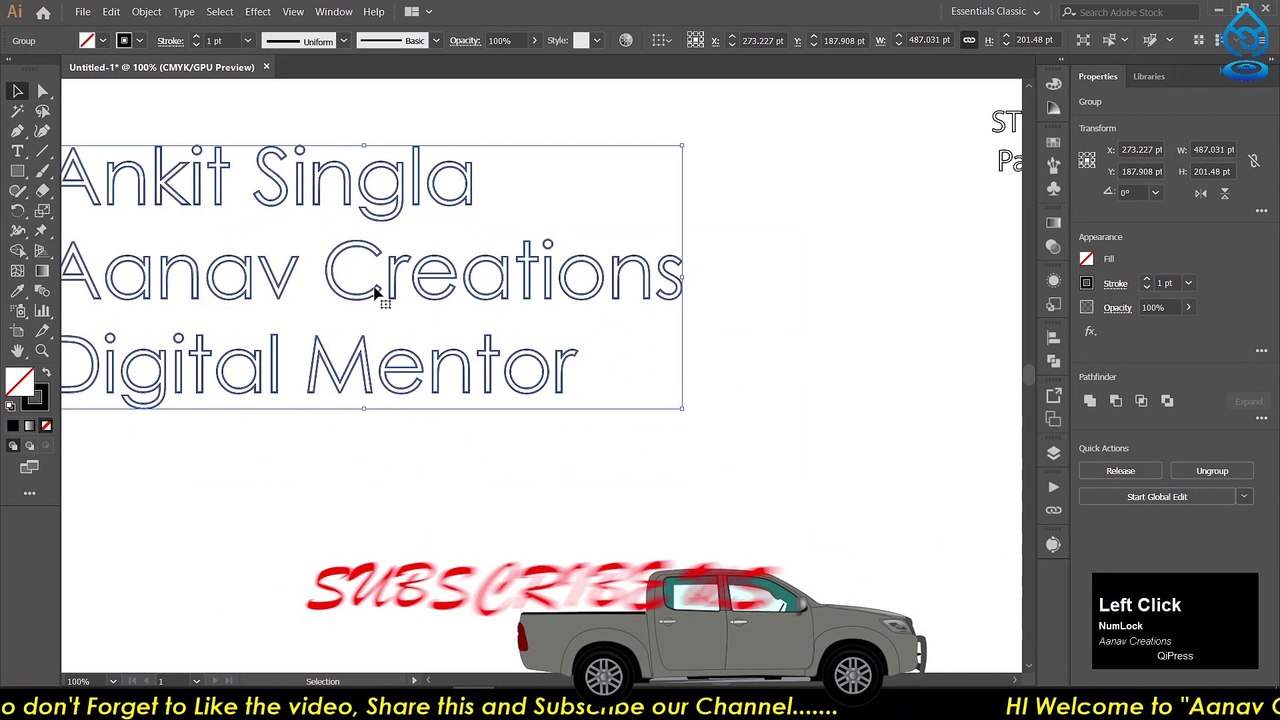Open the Effect menu

pyautogui.click(x=258, y=12)
